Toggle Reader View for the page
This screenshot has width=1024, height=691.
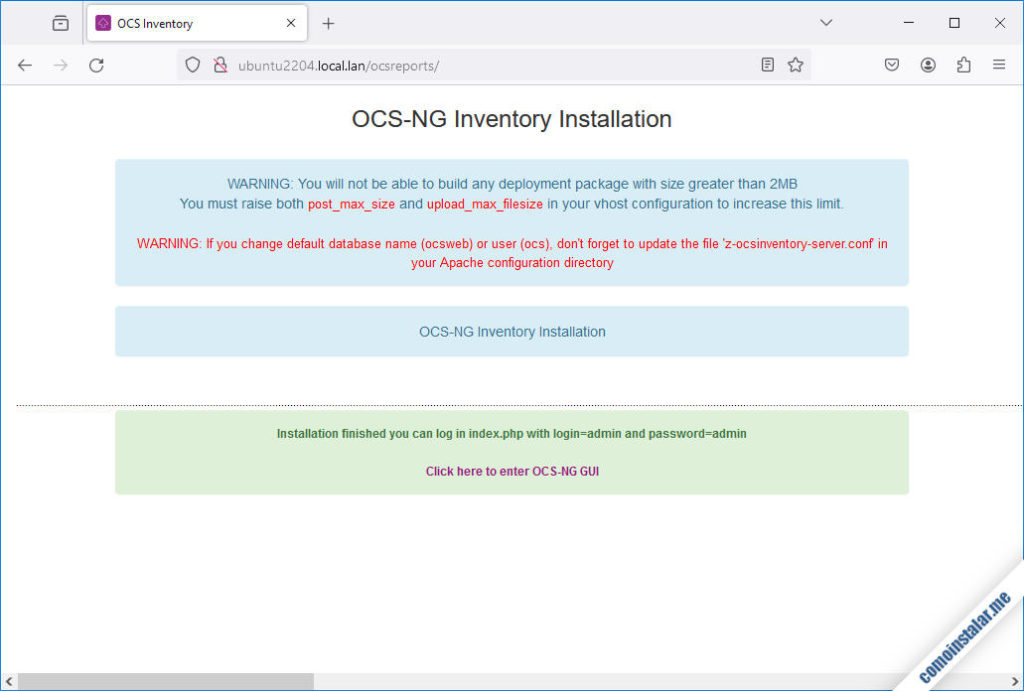point(767,64)
